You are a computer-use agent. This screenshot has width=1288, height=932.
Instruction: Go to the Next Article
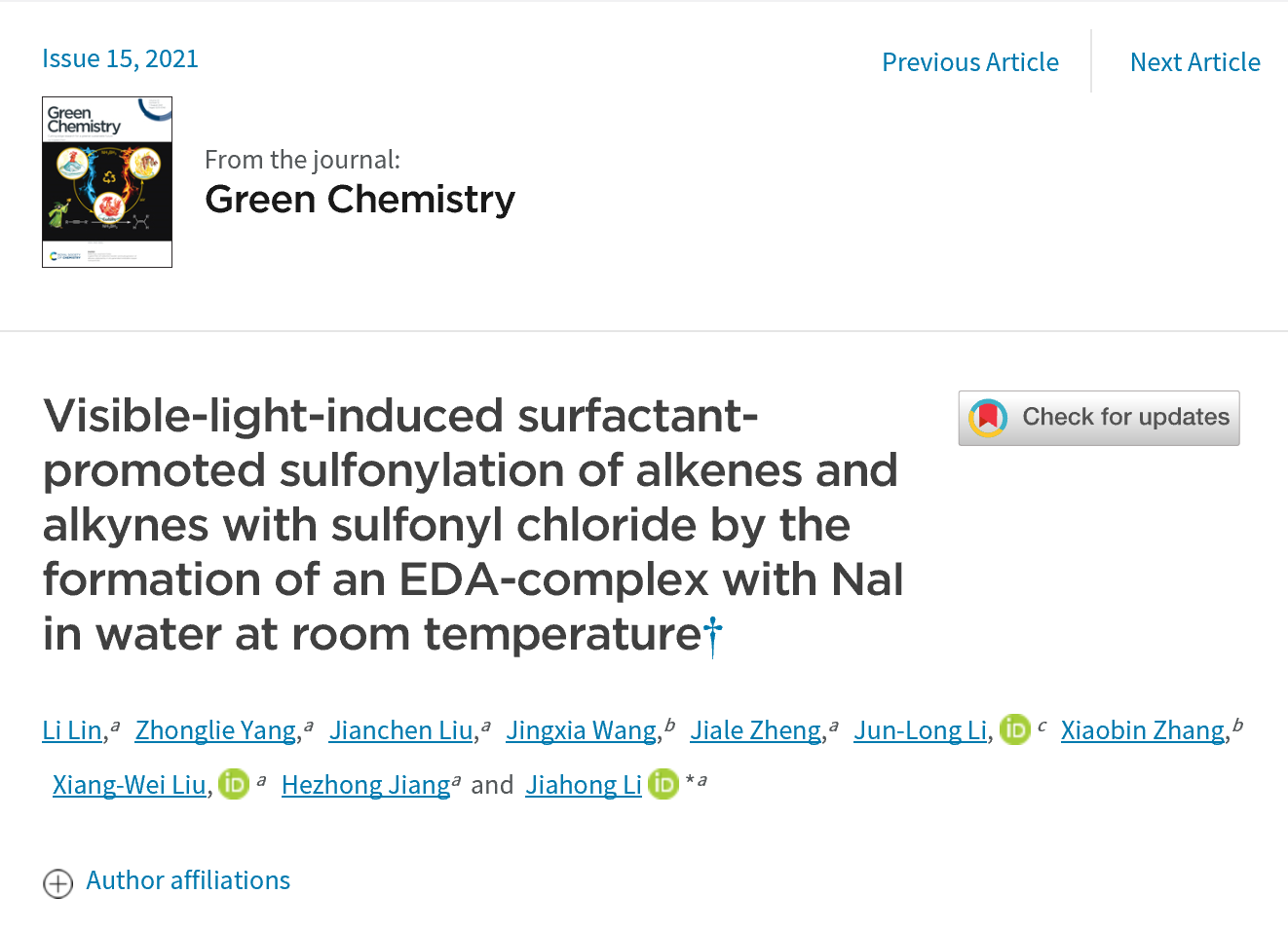1194,62
